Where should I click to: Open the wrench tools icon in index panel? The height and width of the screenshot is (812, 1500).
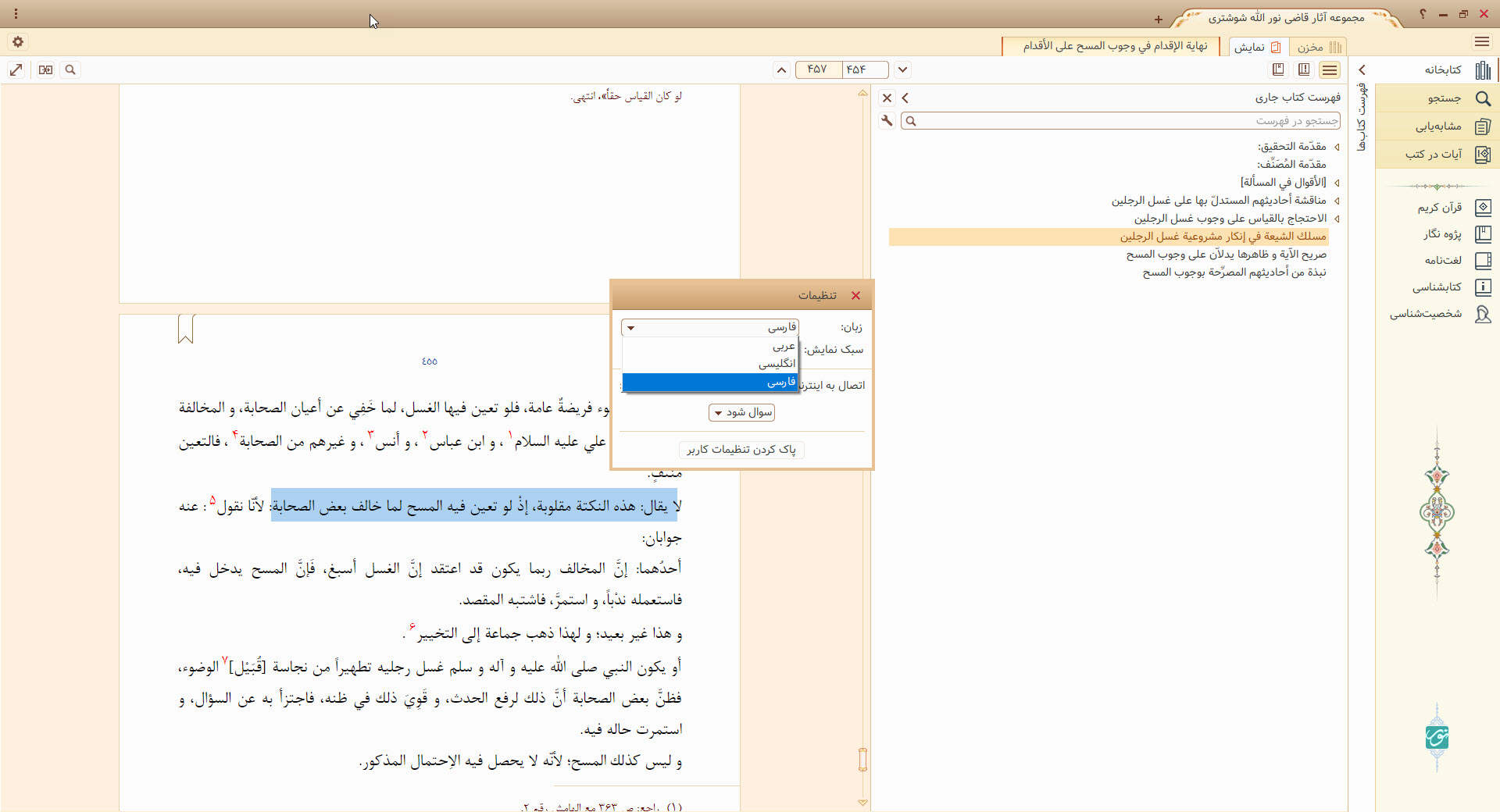point(887,120)
